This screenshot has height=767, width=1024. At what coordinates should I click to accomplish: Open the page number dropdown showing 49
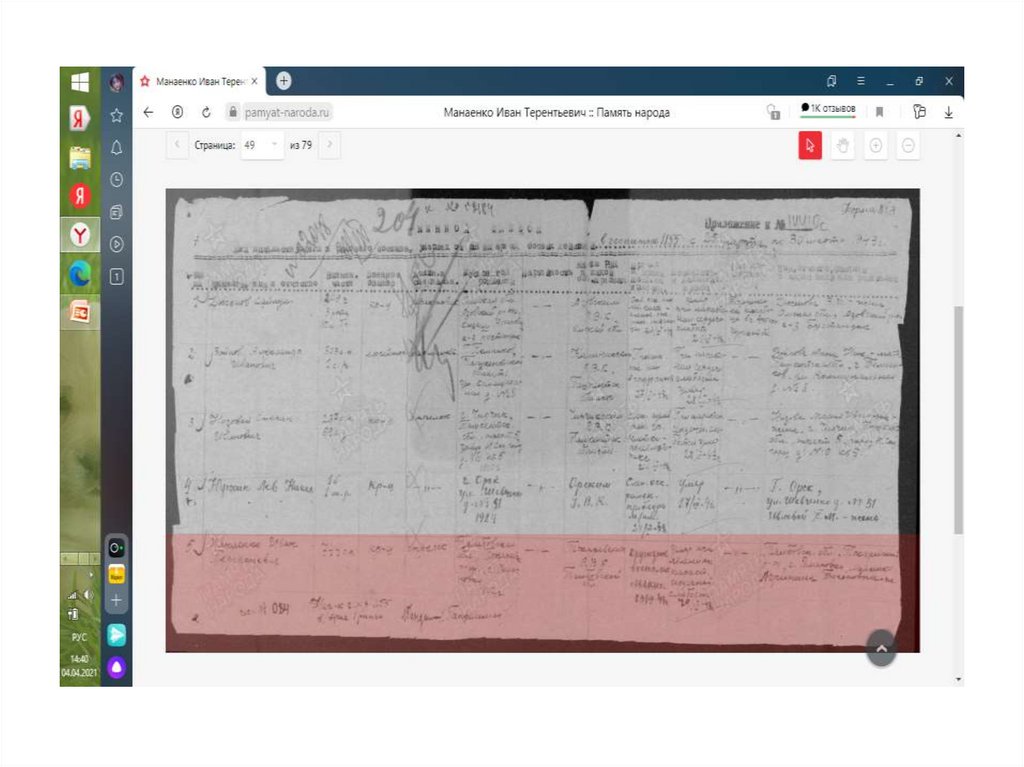coord(261,145)
